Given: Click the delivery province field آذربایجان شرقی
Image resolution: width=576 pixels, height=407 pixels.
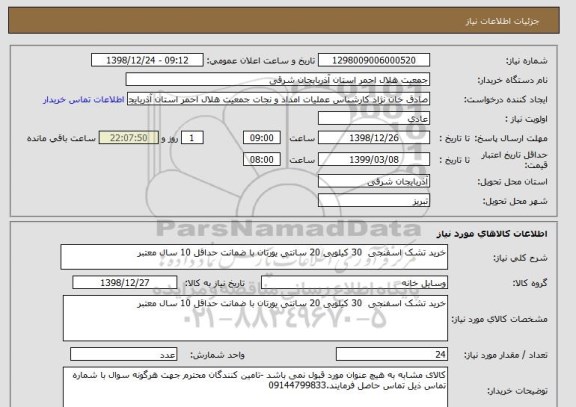Looking at the screenshot, I should [x=374, y=181].
